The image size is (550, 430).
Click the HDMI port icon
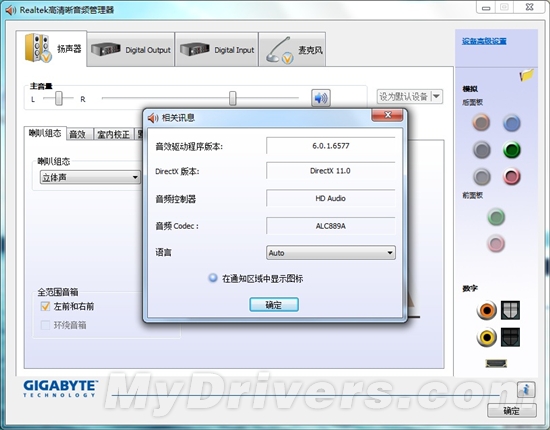coord(496,363)
